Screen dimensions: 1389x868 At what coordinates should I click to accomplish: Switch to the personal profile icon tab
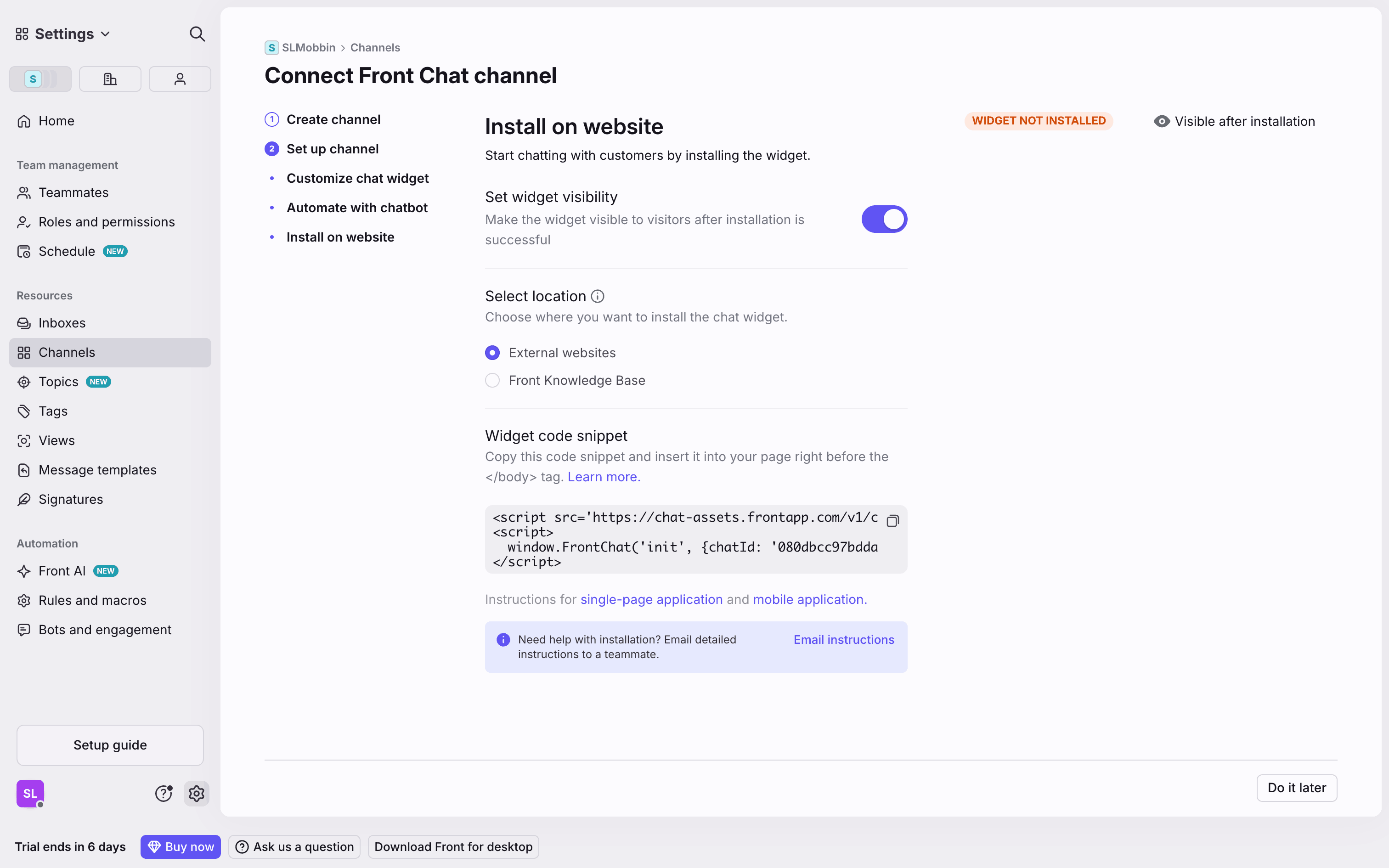[180, 79]
